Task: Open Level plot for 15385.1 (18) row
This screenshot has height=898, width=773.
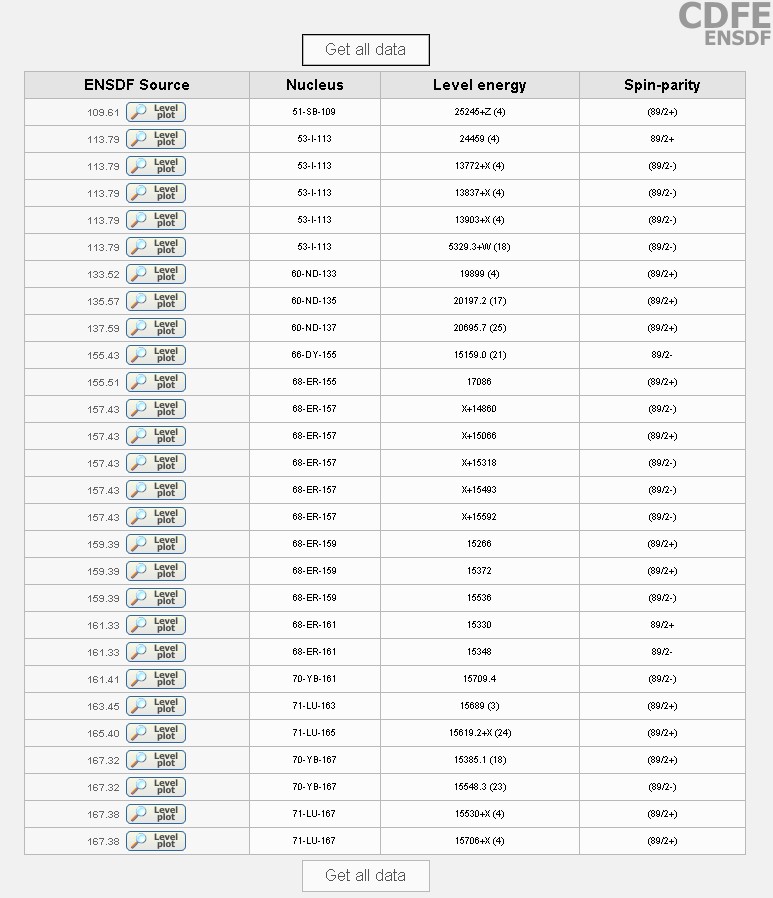Action: [x=156, y=760]
